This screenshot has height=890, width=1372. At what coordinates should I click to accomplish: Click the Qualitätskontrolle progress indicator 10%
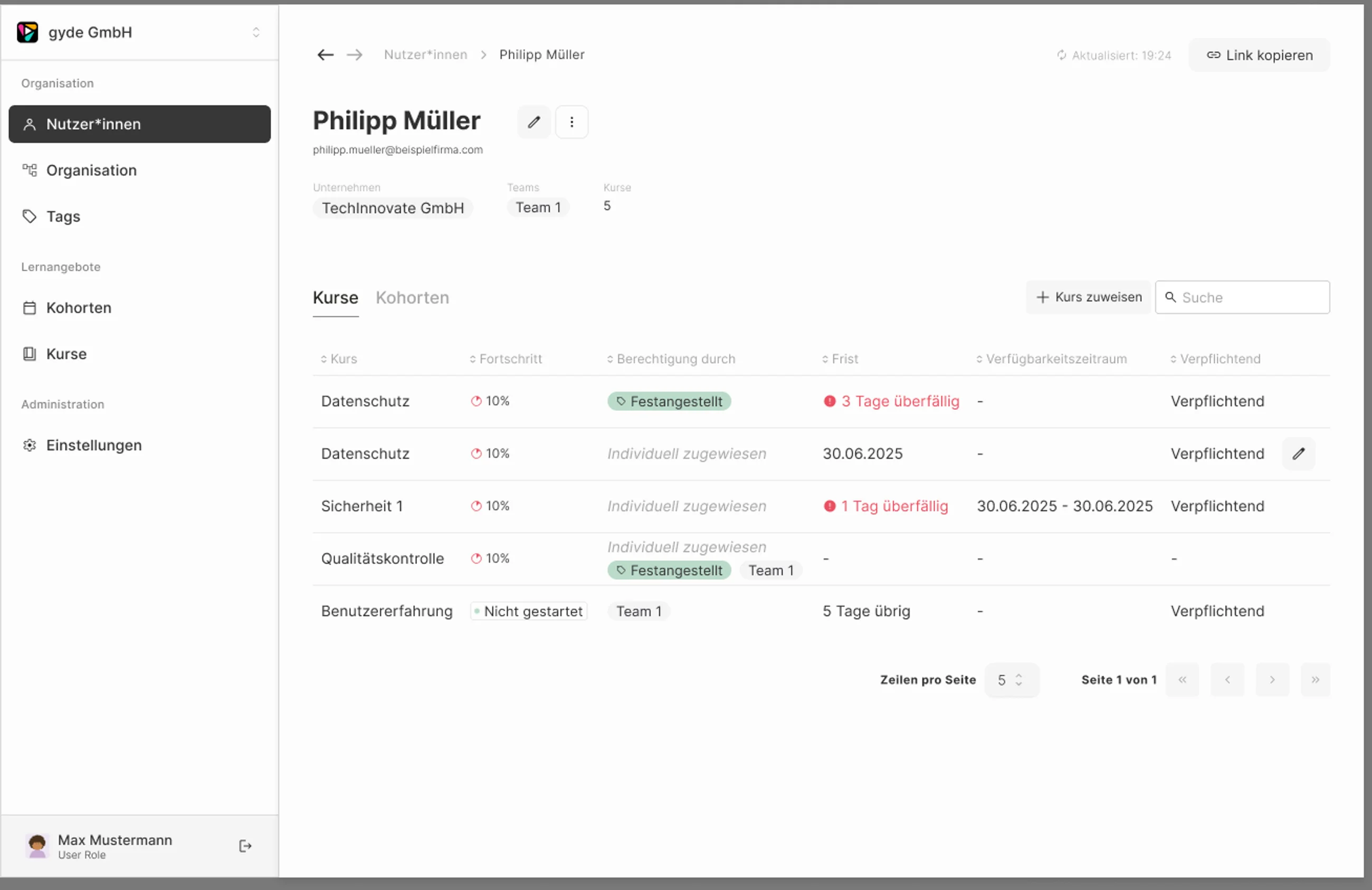coord(490,558)
